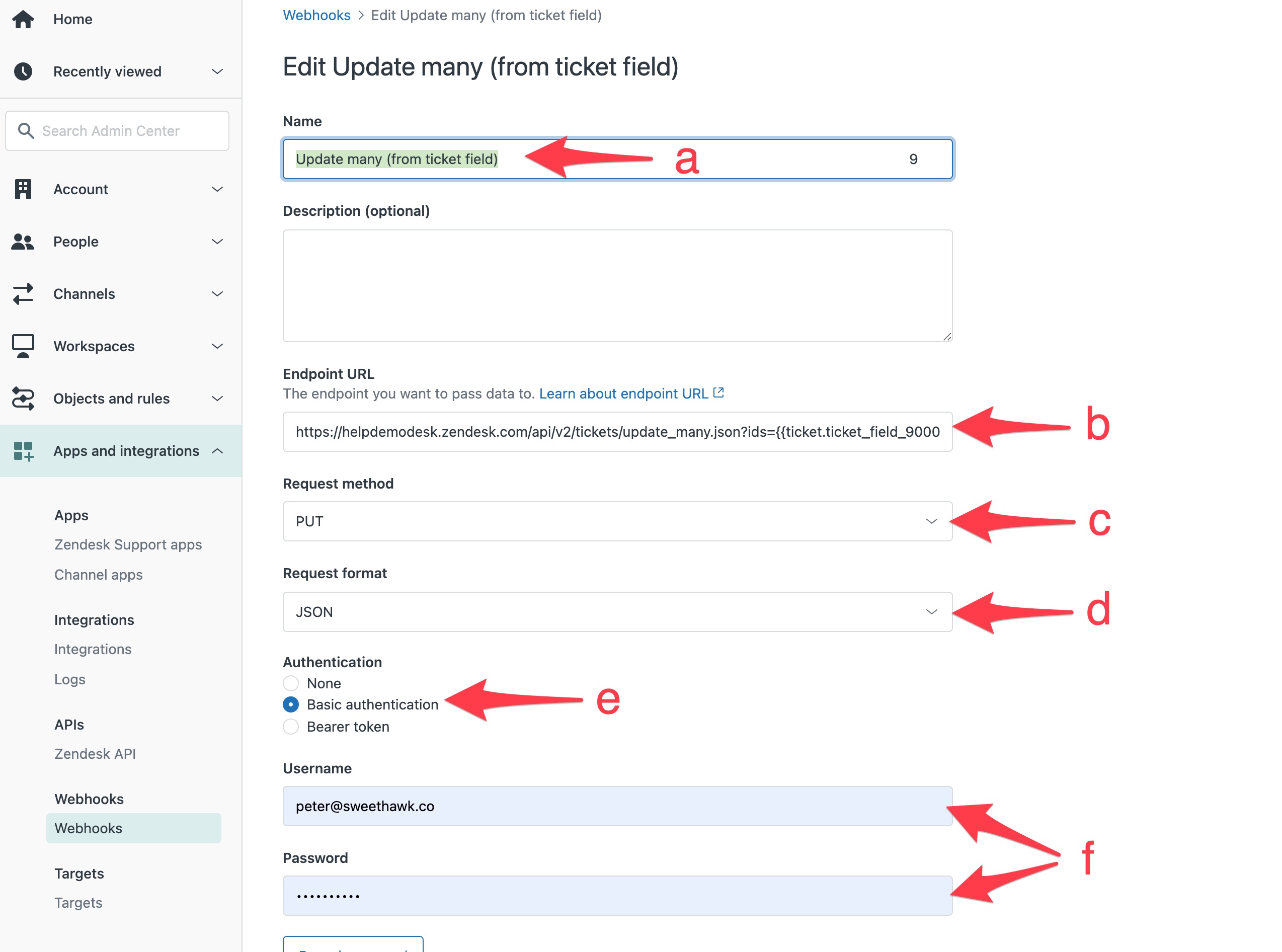Select the None authentication option

point(291,683)
